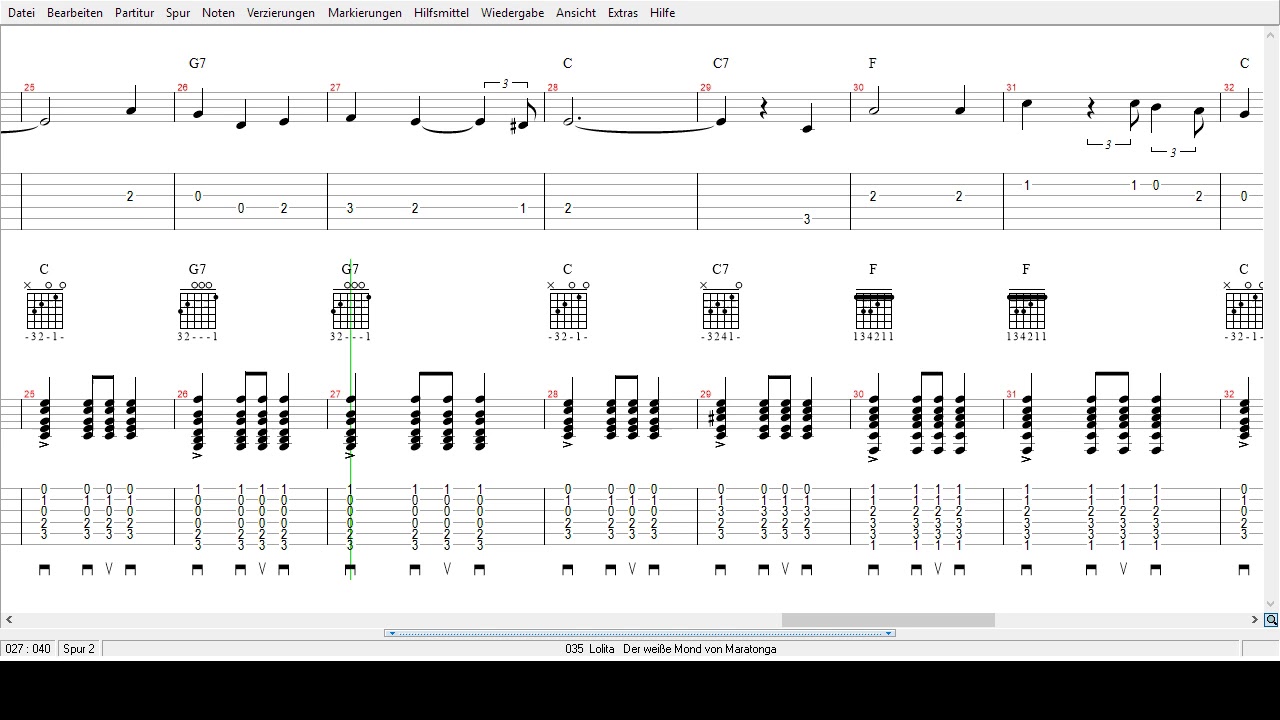Click the F chord diagram at measure 31
Screen dimensions: 1280x720
tap(1027, 310)
